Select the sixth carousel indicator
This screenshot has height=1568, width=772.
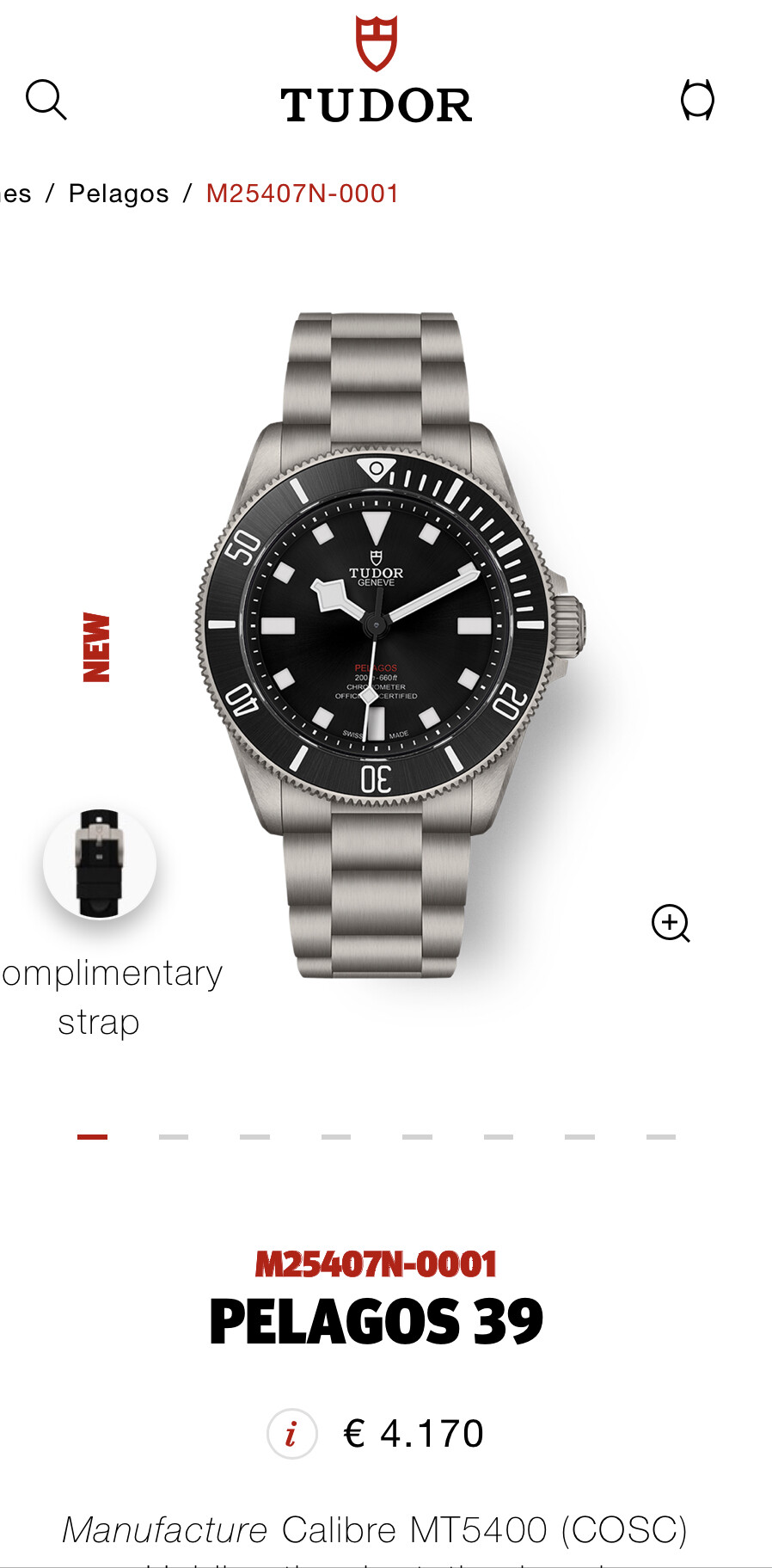tap(499, 1137)
